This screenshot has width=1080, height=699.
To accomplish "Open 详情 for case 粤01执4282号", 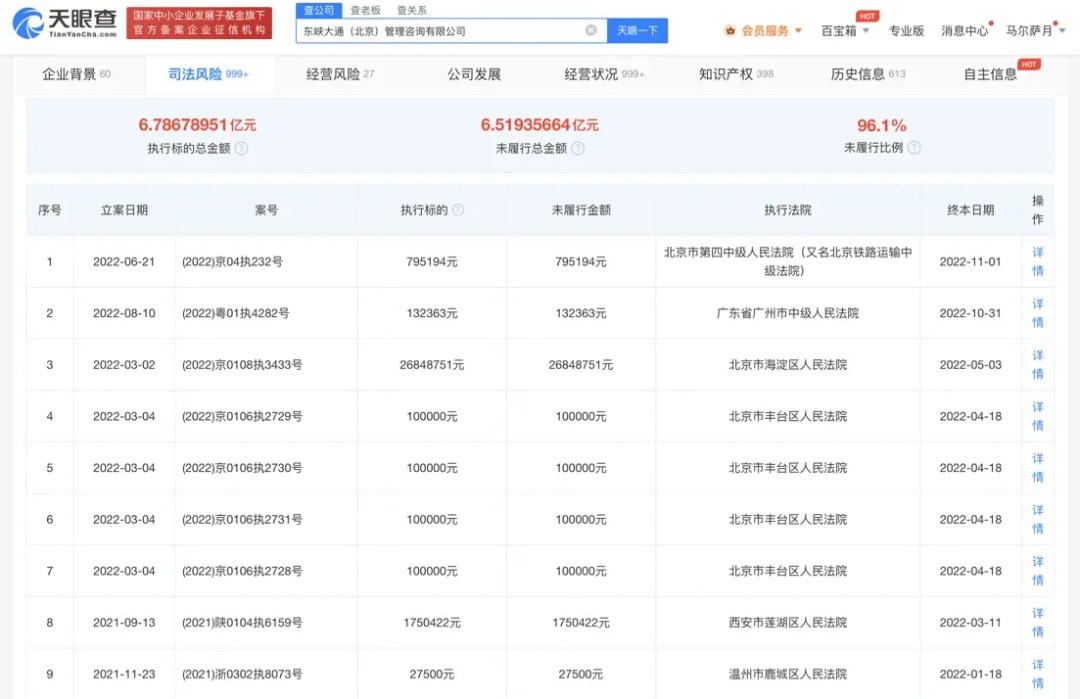I will [x=1038, y=313].
